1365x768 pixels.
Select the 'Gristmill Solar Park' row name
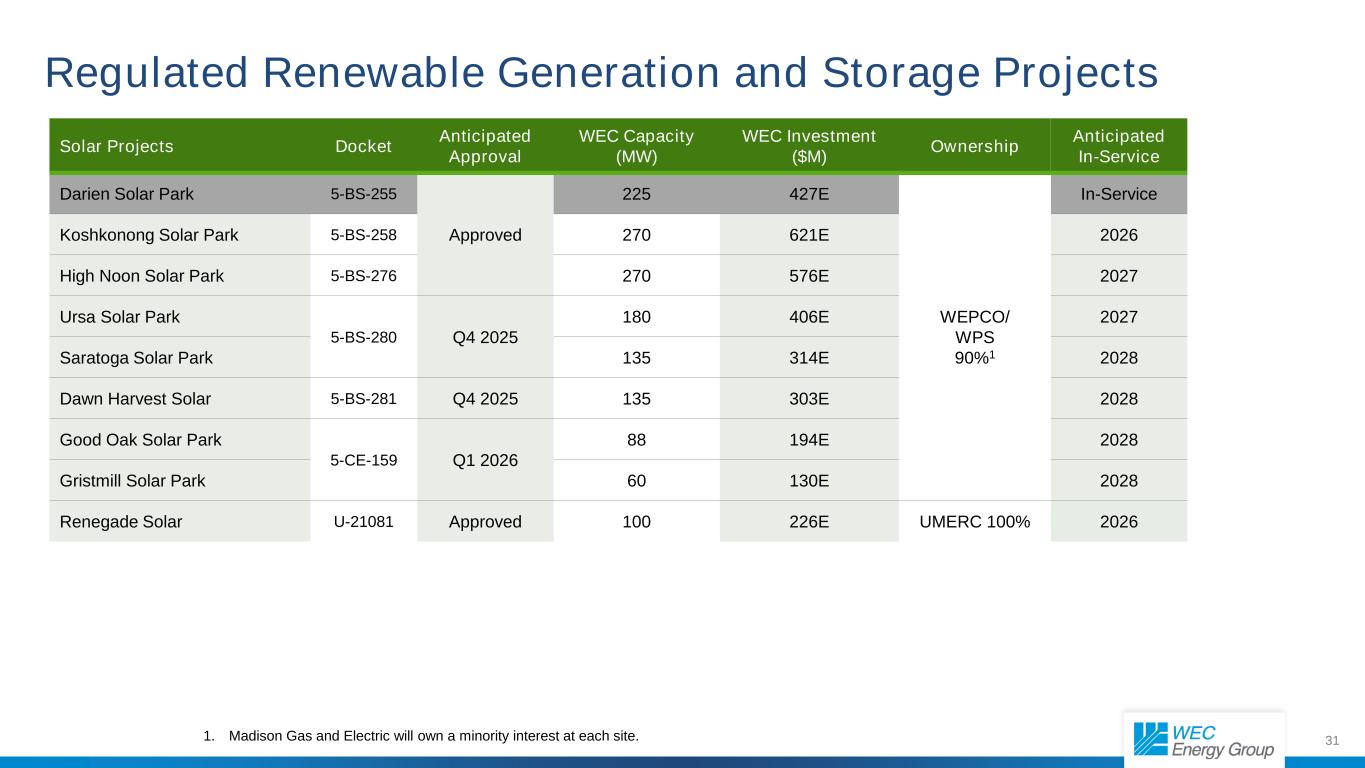tap(133, 481)
